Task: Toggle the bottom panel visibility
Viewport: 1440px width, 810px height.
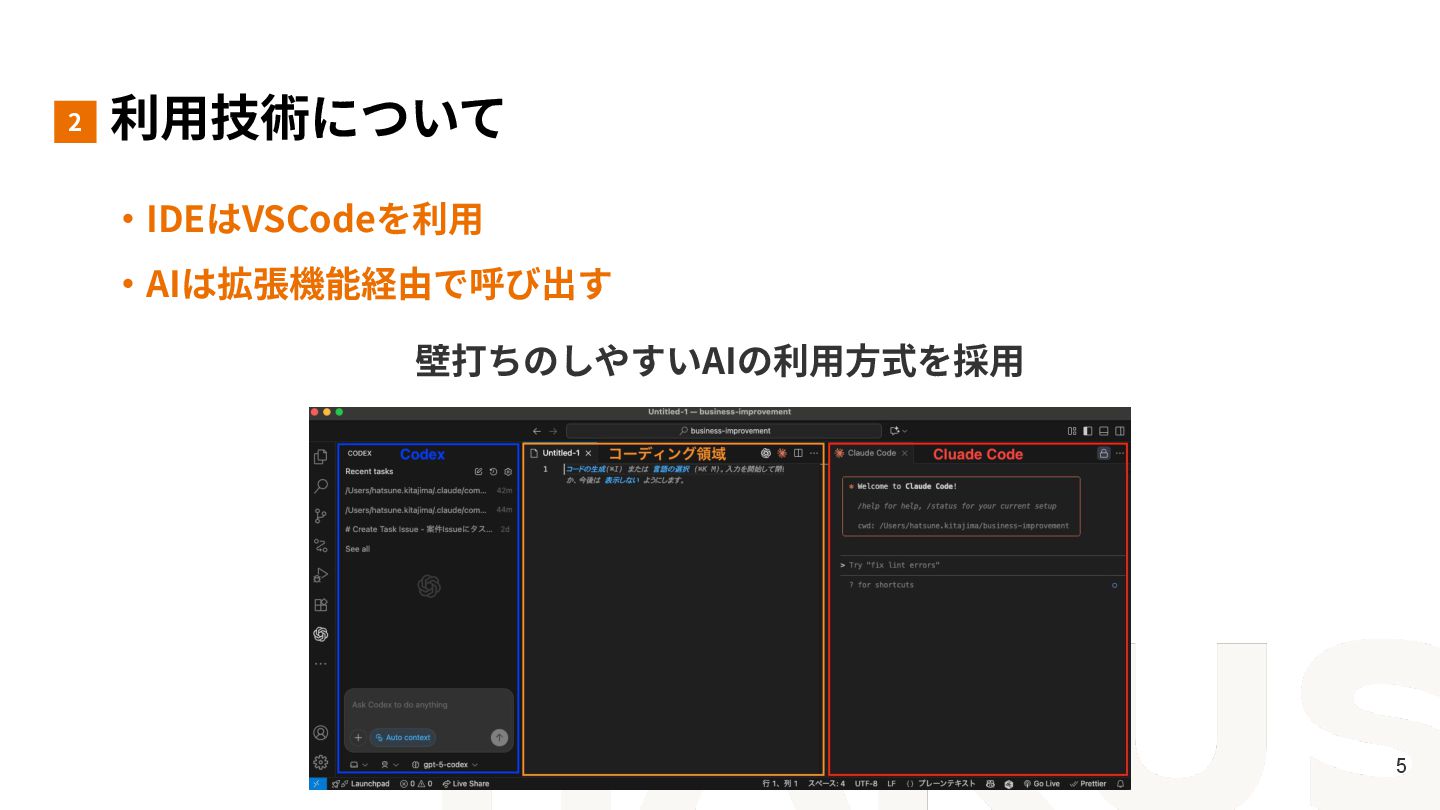Action: click(1104, 431)
